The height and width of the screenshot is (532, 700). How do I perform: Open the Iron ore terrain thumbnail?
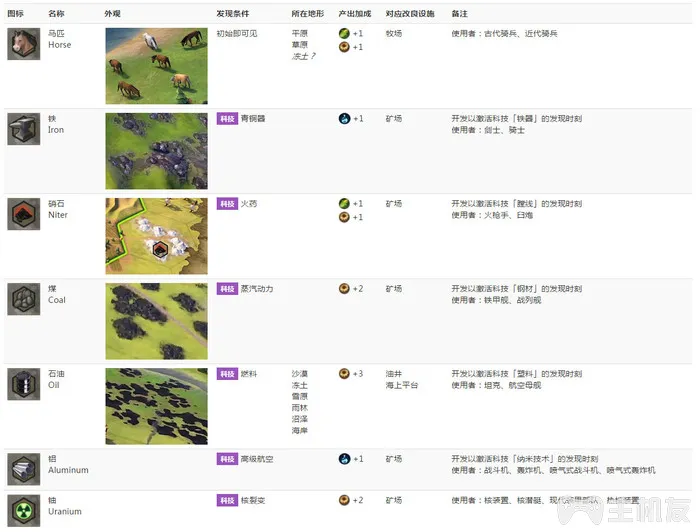(156, 151)
